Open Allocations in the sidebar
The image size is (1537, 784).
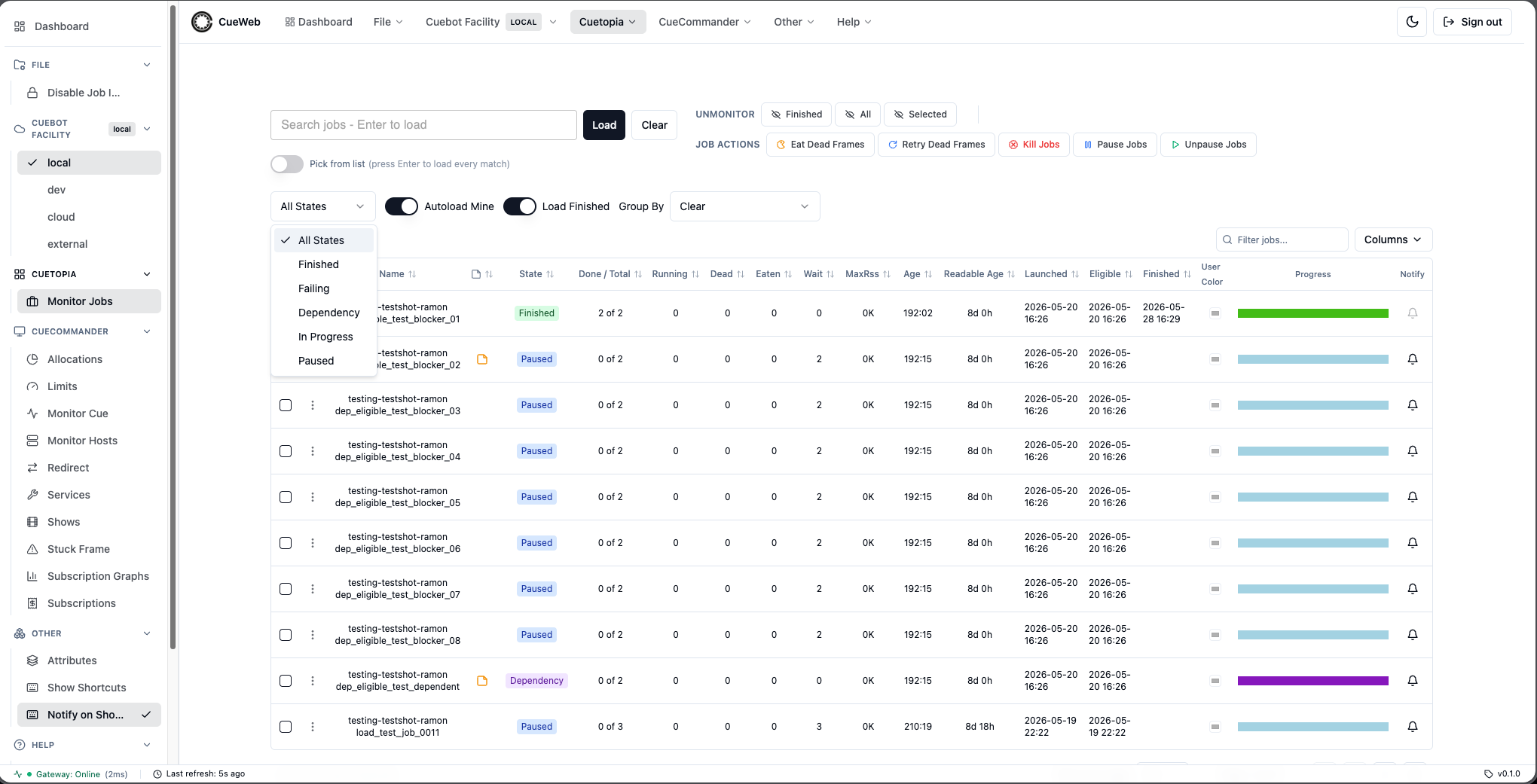pyautogui.click(x=89, y=359)
